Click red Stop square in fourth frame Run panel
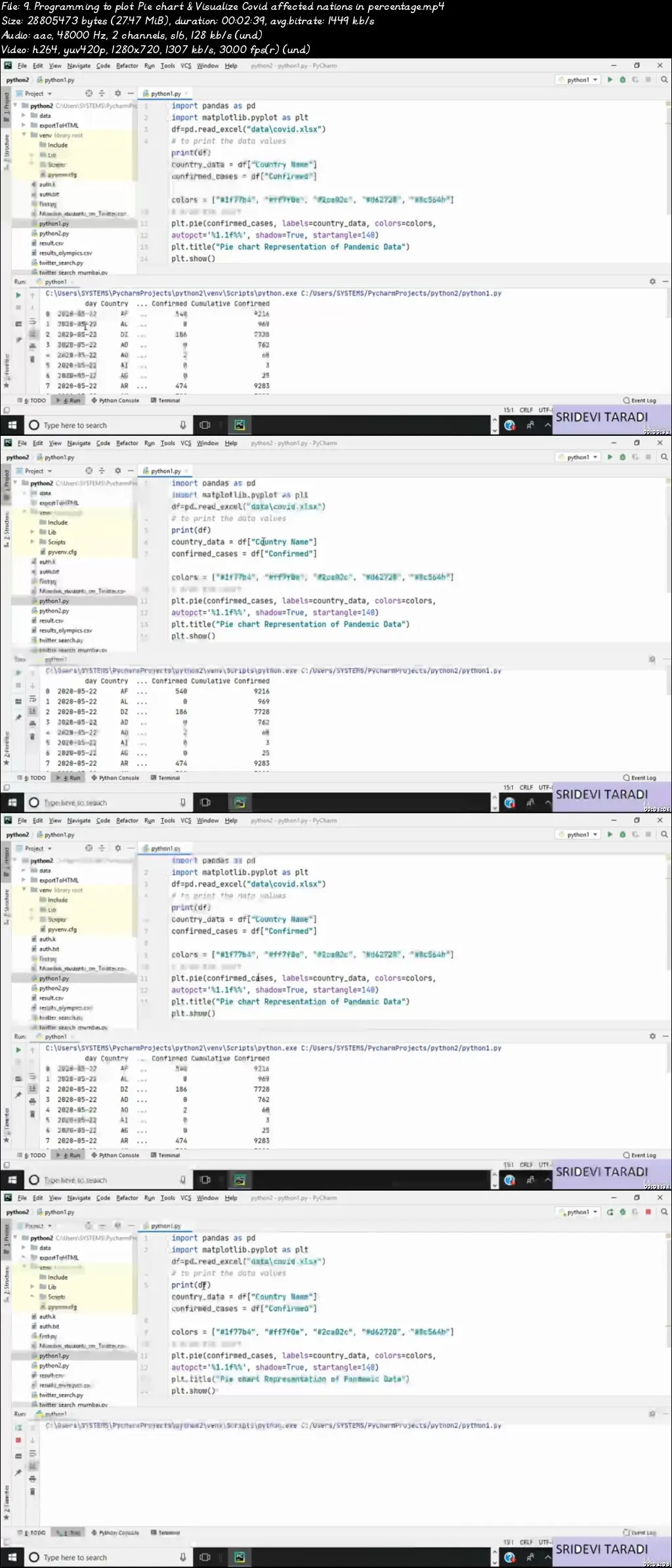 (x=18, y=1439)
